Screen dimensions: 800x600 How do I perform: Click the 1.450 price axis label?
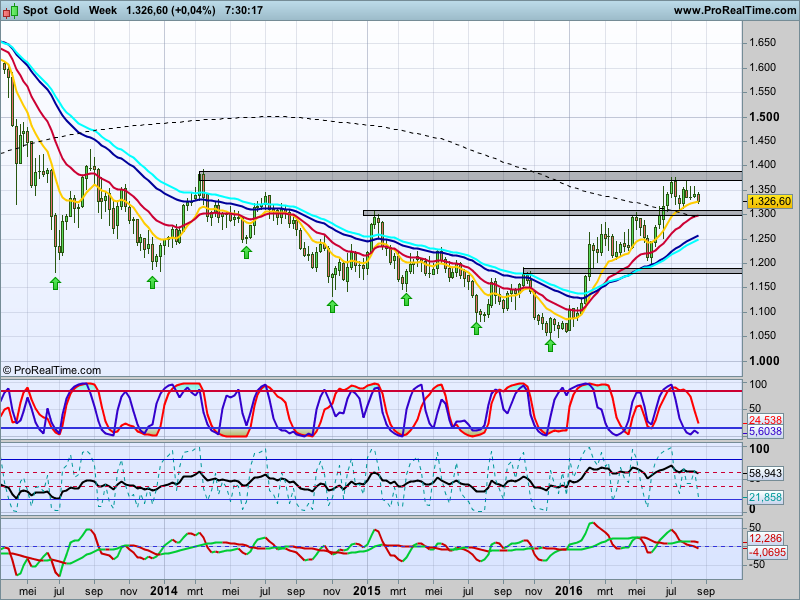point(762,140)
